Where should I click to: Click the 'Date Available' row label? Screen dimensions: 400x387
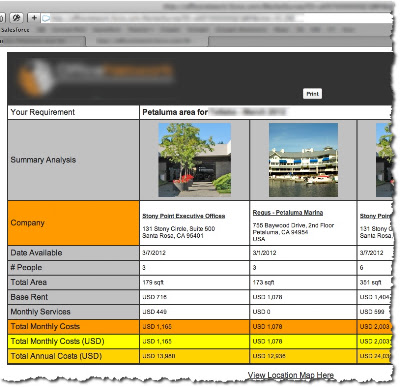[x=36, y=253]
